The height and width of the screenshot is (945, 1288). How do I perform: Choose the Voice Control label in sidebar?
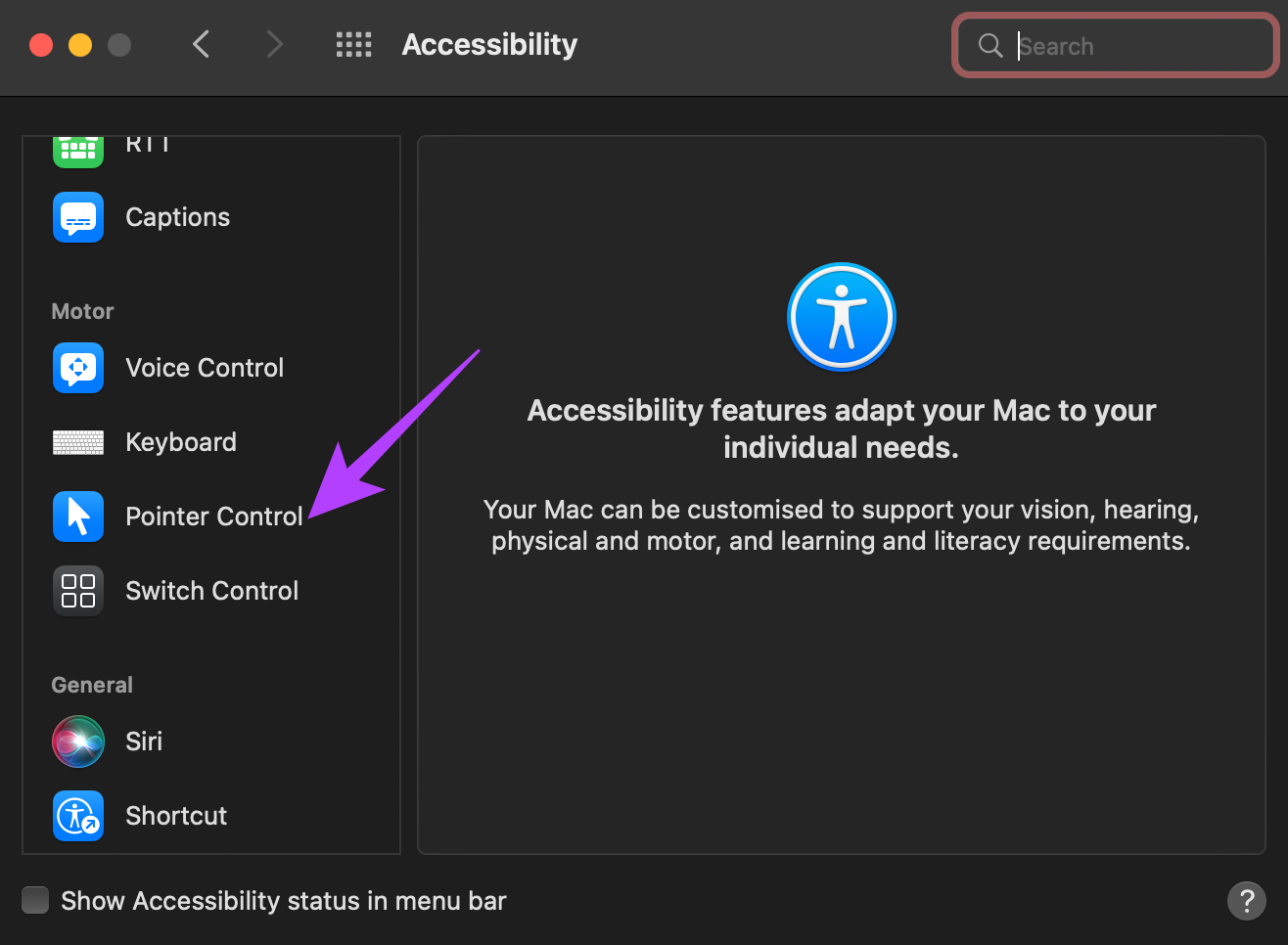point(205,368)
